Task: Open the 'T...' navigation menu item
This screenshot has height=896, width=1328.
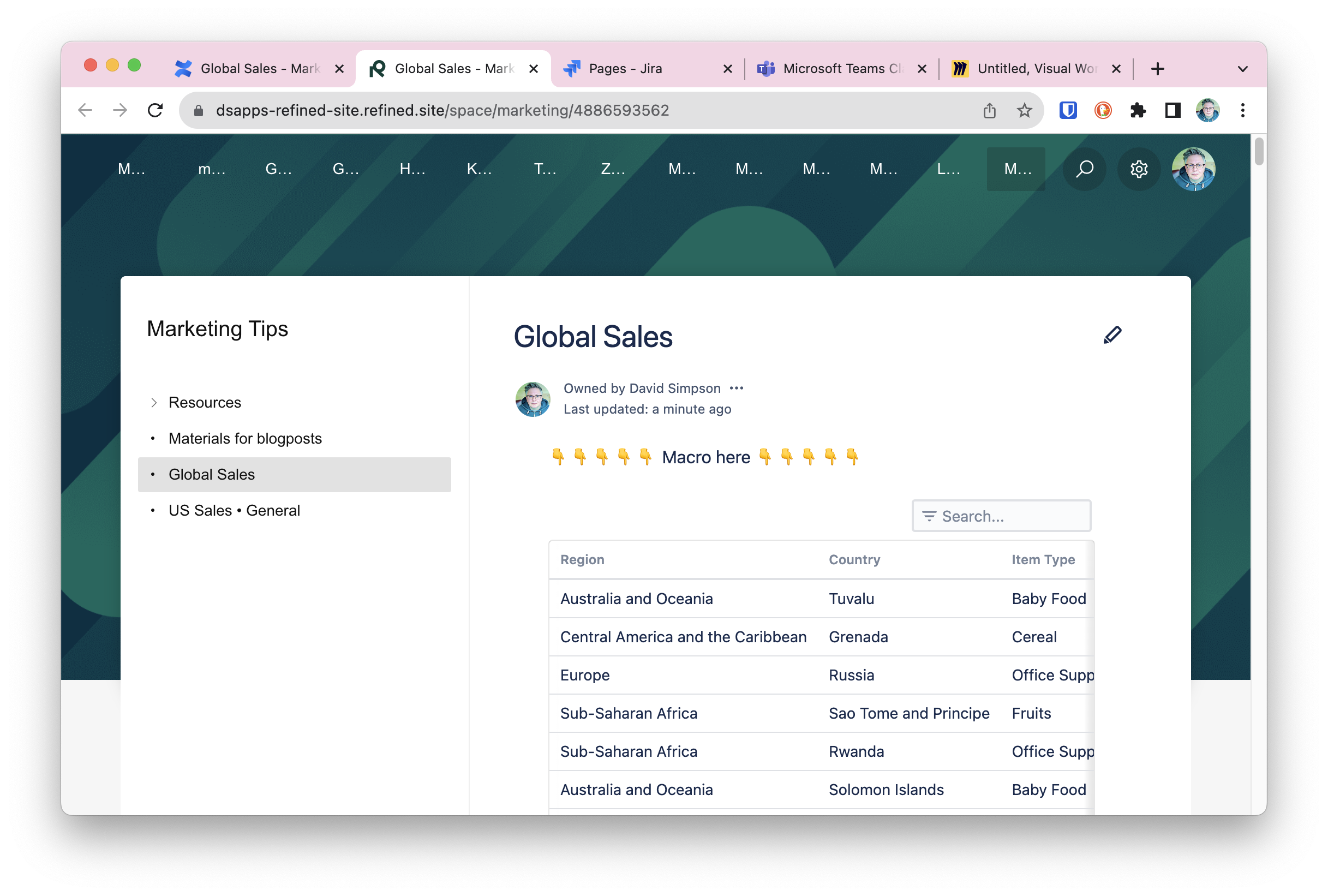Action: (x=546, y=169)
